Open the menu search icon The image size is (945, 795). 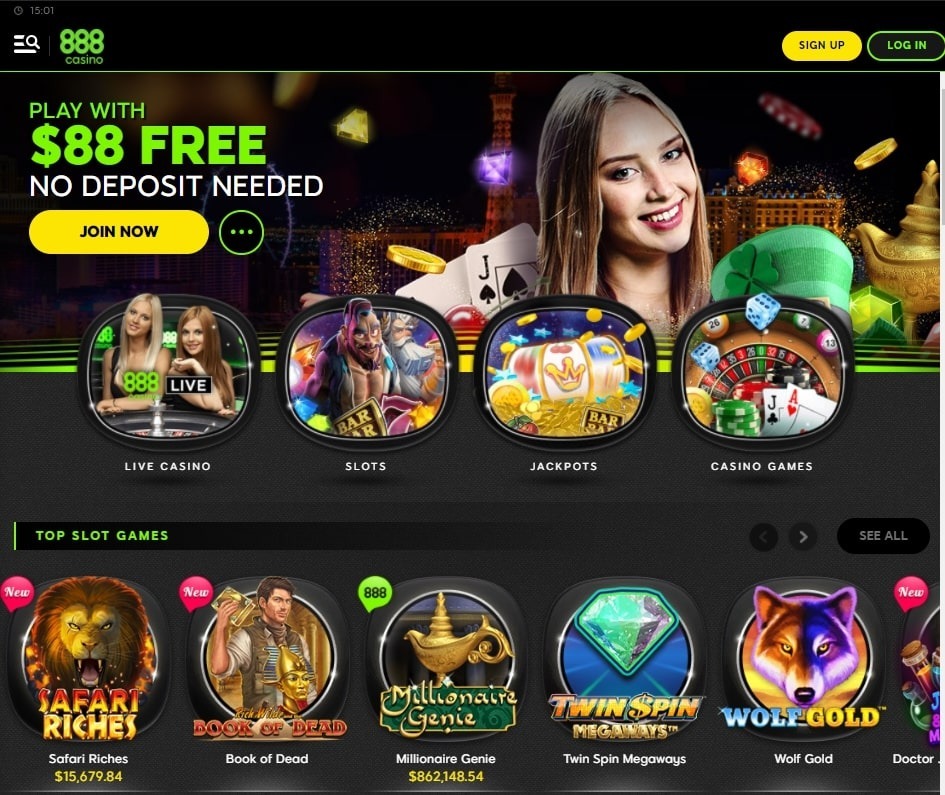[27, 44]
